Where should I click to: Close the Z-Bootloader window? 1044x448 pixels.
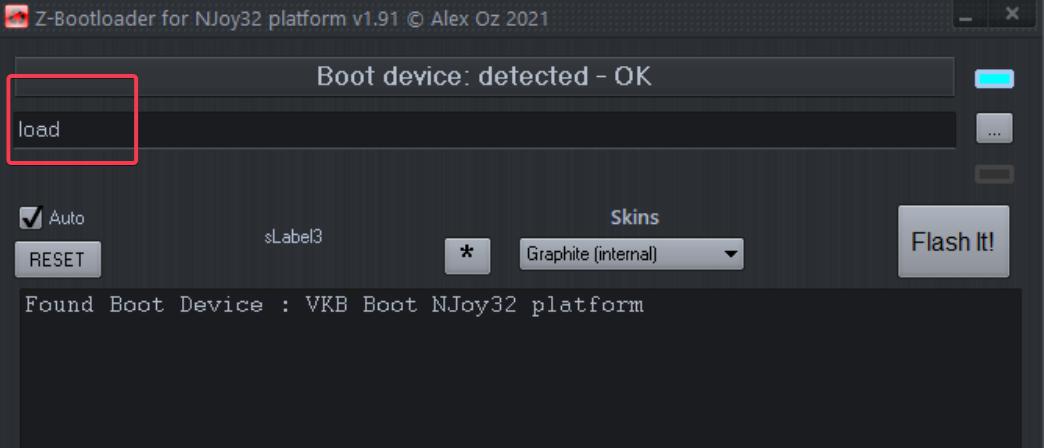point(1012,14)
